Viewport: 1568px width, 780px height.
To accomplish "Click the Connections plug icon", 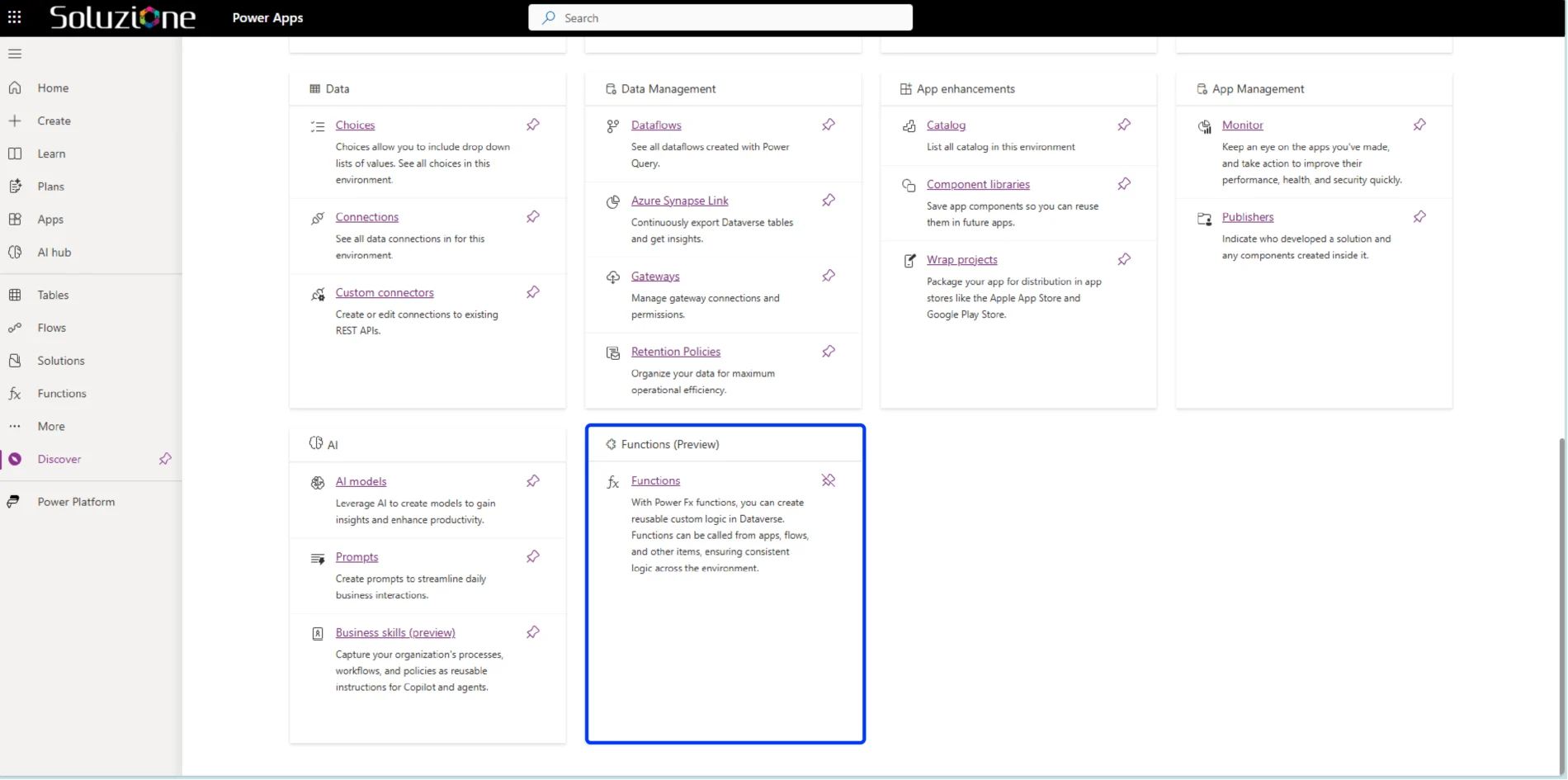I will click(x=318, y=219).
